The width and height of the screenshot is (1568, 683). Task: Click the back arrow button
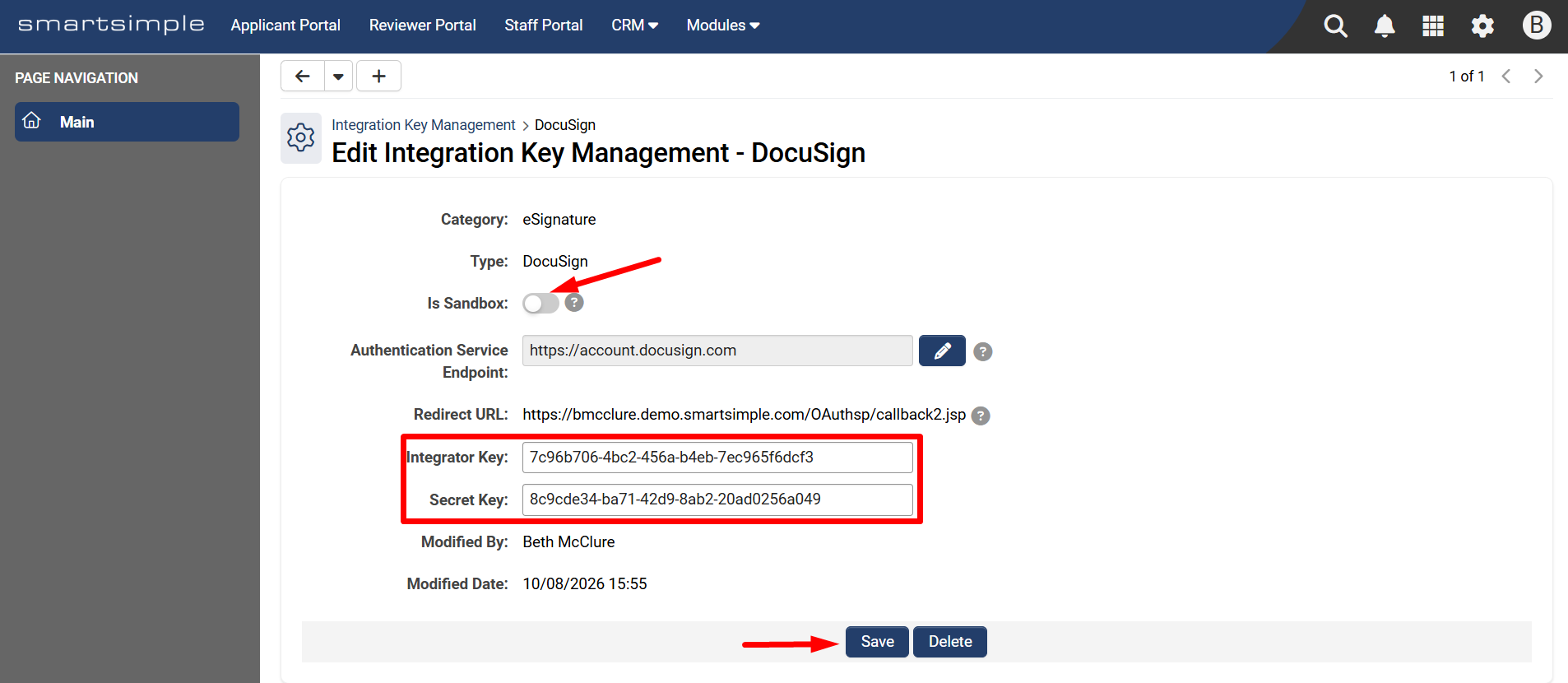303,76
